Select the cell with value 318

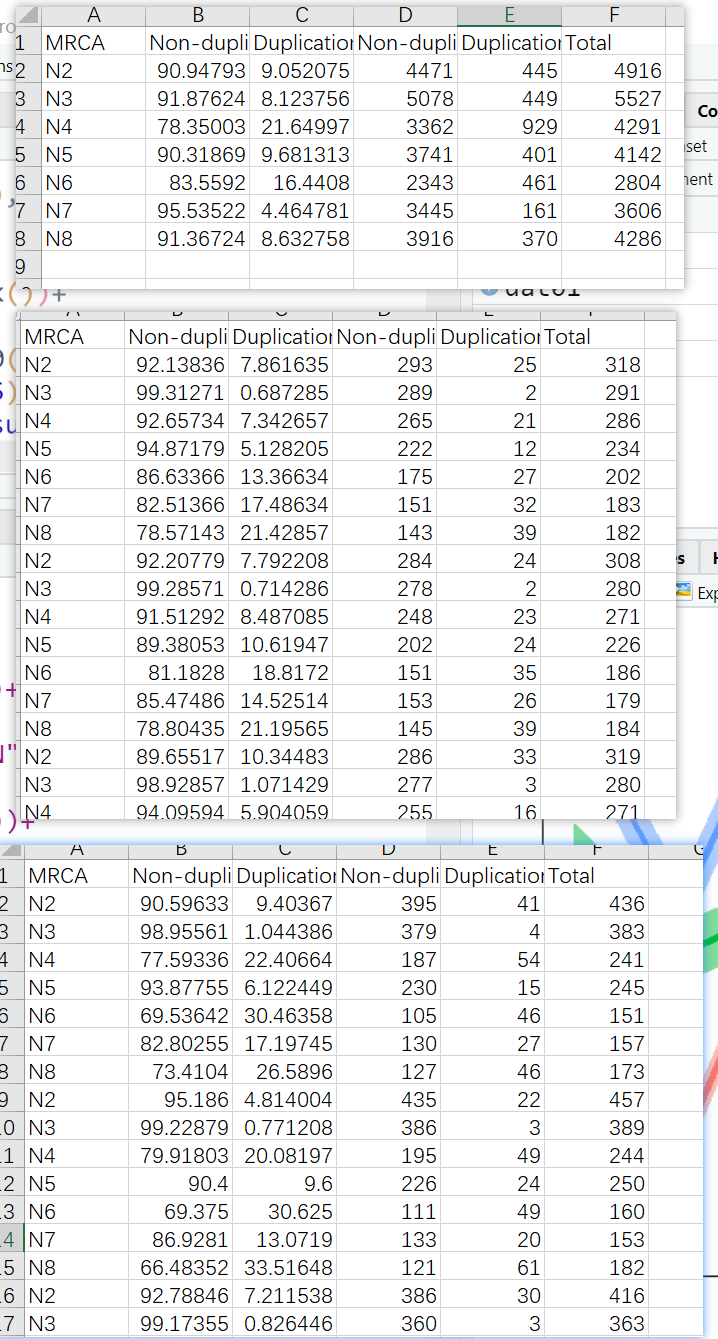click(593, 364)
